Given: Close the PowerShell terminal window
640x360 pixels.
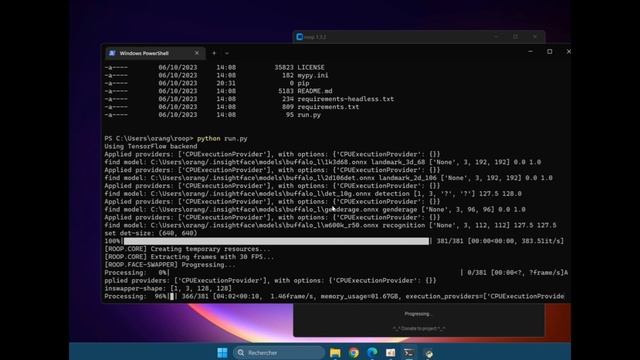Looking at the screenshot, I should (x=569, y=51).
